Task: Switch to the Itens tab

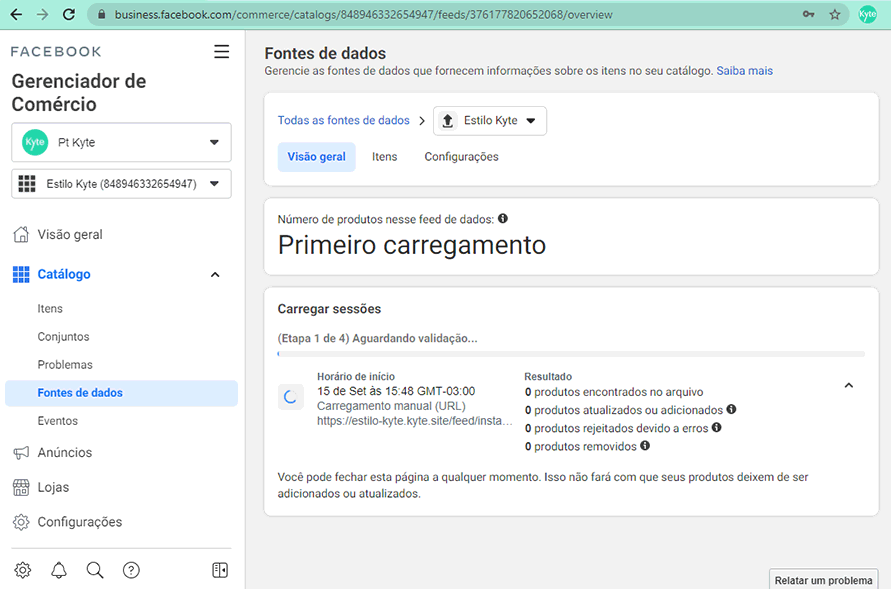Action: (385, 157)
